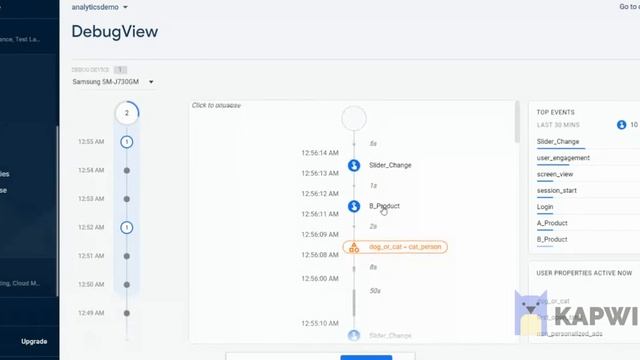Click the left sidebar scrollbar

tap(57, 211)
